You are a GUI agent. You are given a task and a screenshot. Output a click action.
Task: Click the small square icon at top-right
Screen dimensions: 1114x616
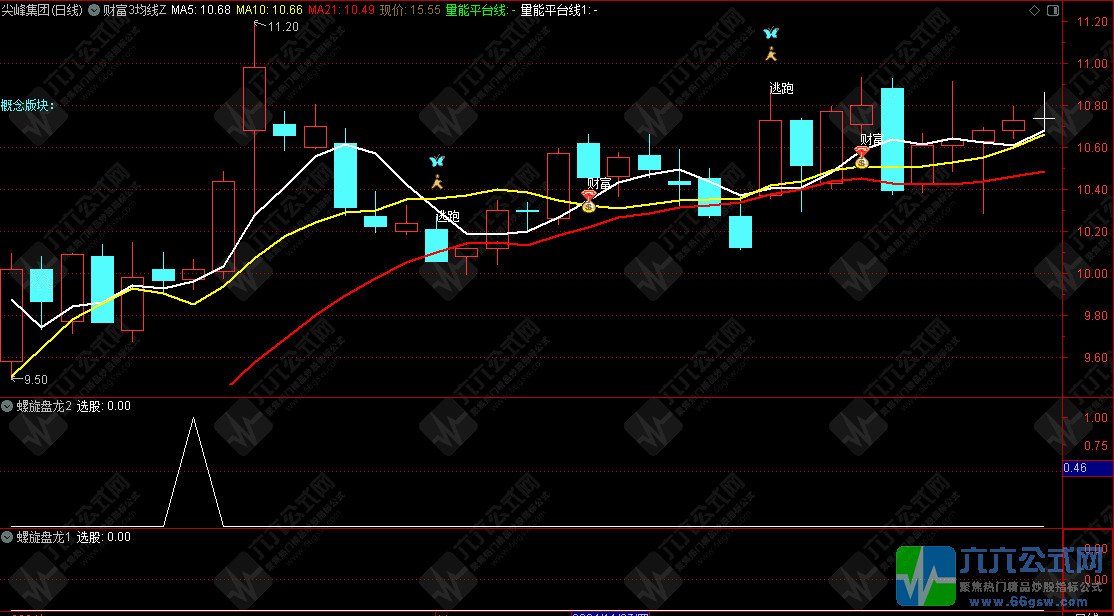click(x=1051, y=9)
